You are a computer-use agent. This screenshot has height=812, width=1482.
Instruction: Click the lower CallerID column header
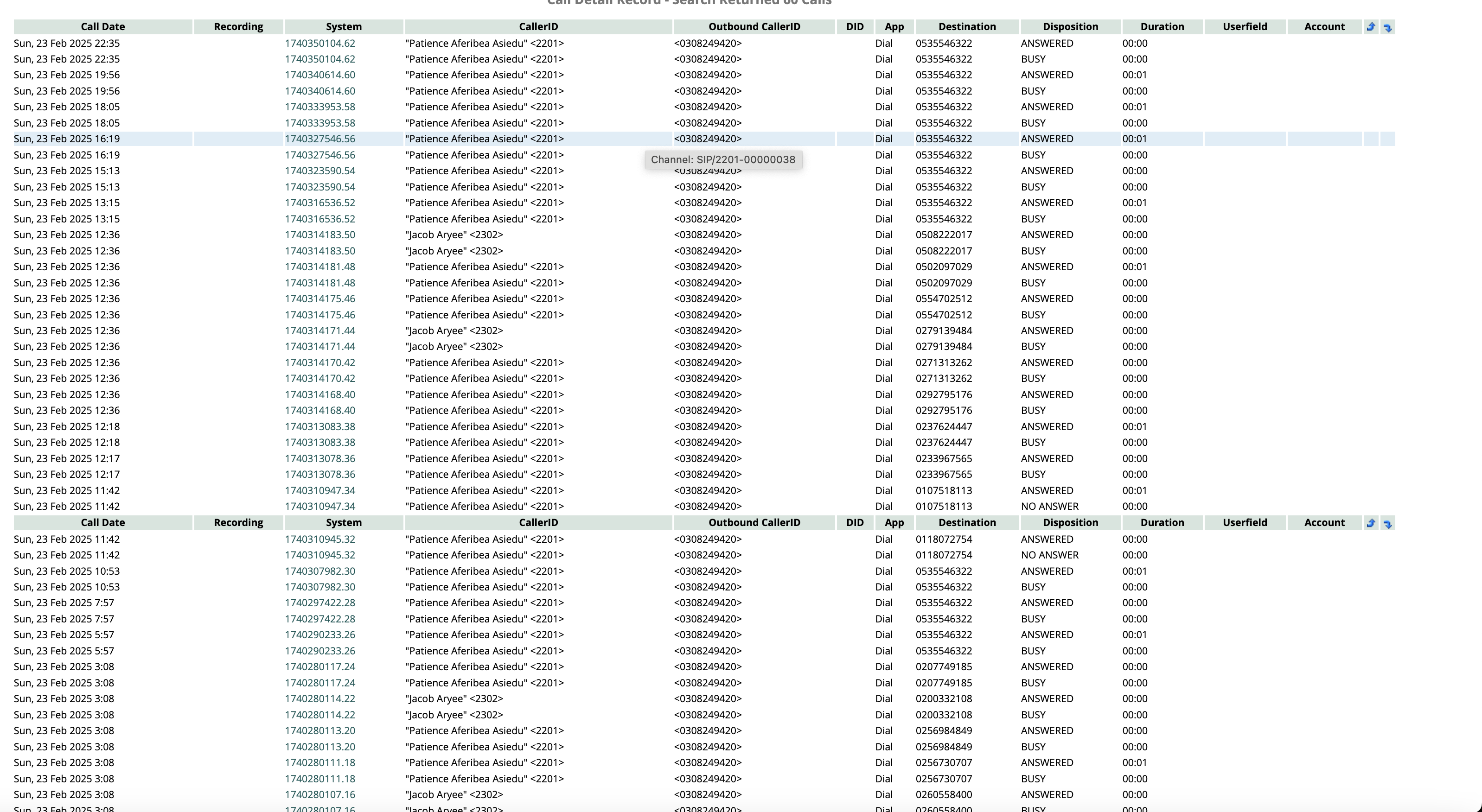click(538, 522)
